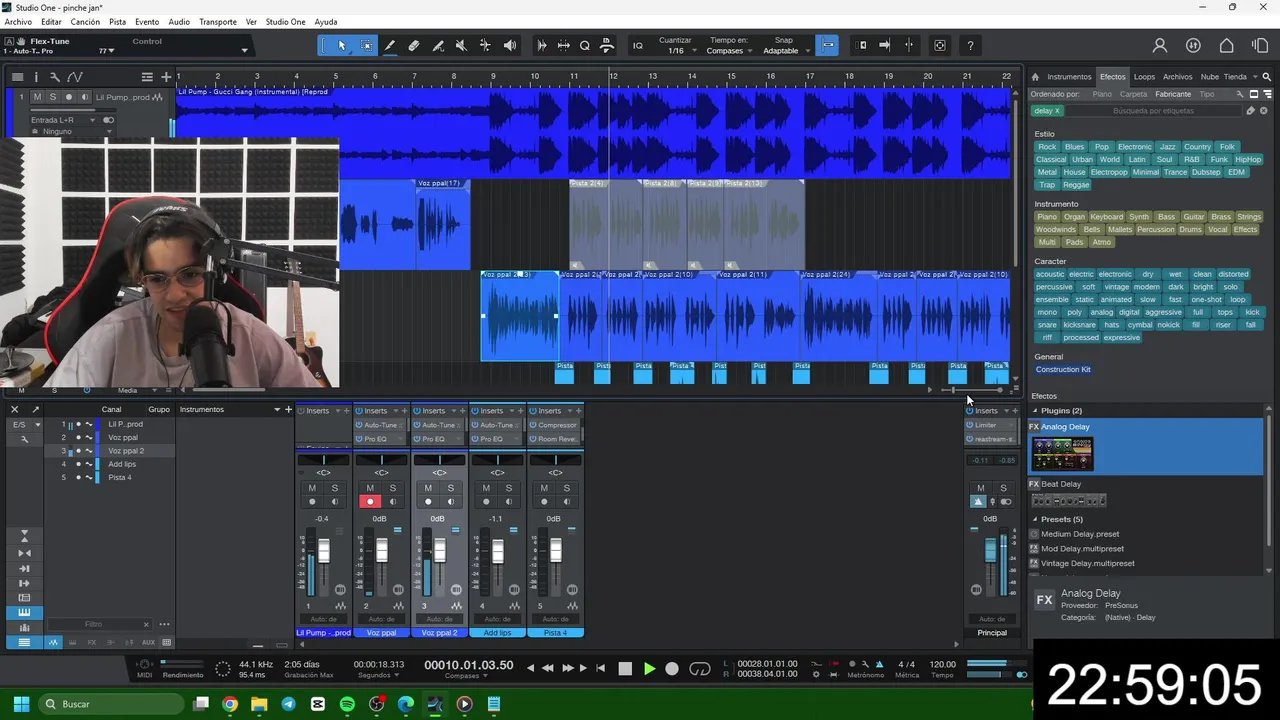
Task: Open the Transporte menu
Action: tap(218, 22)
